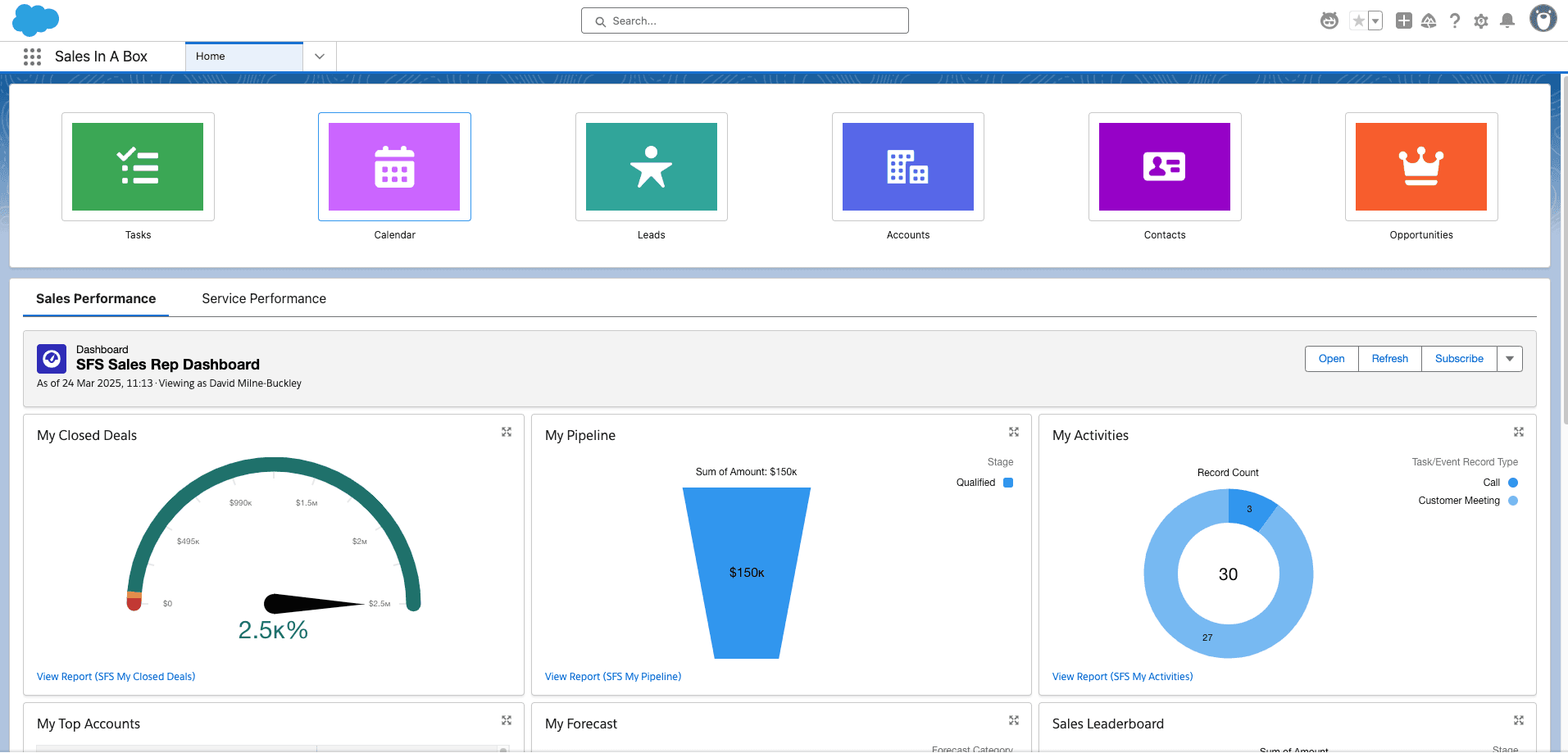Open Global Actions plus menu
This screenshot has width=1568, height=753.
click(1404, 20)
